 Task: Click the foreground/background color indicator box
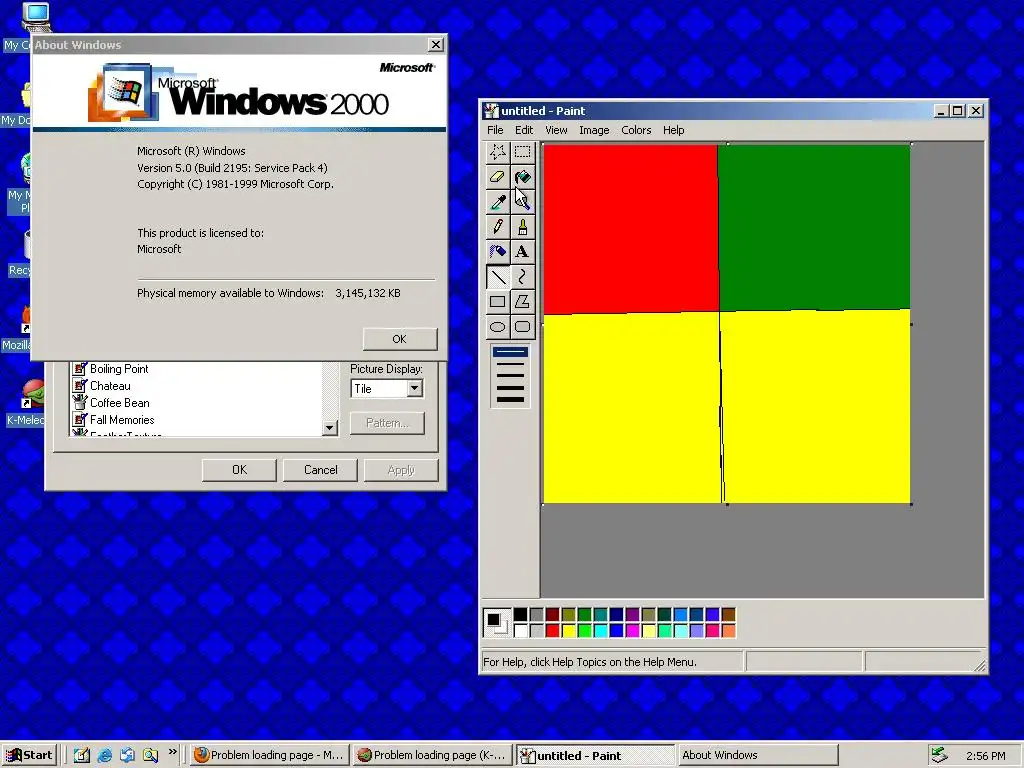point(496,622)
